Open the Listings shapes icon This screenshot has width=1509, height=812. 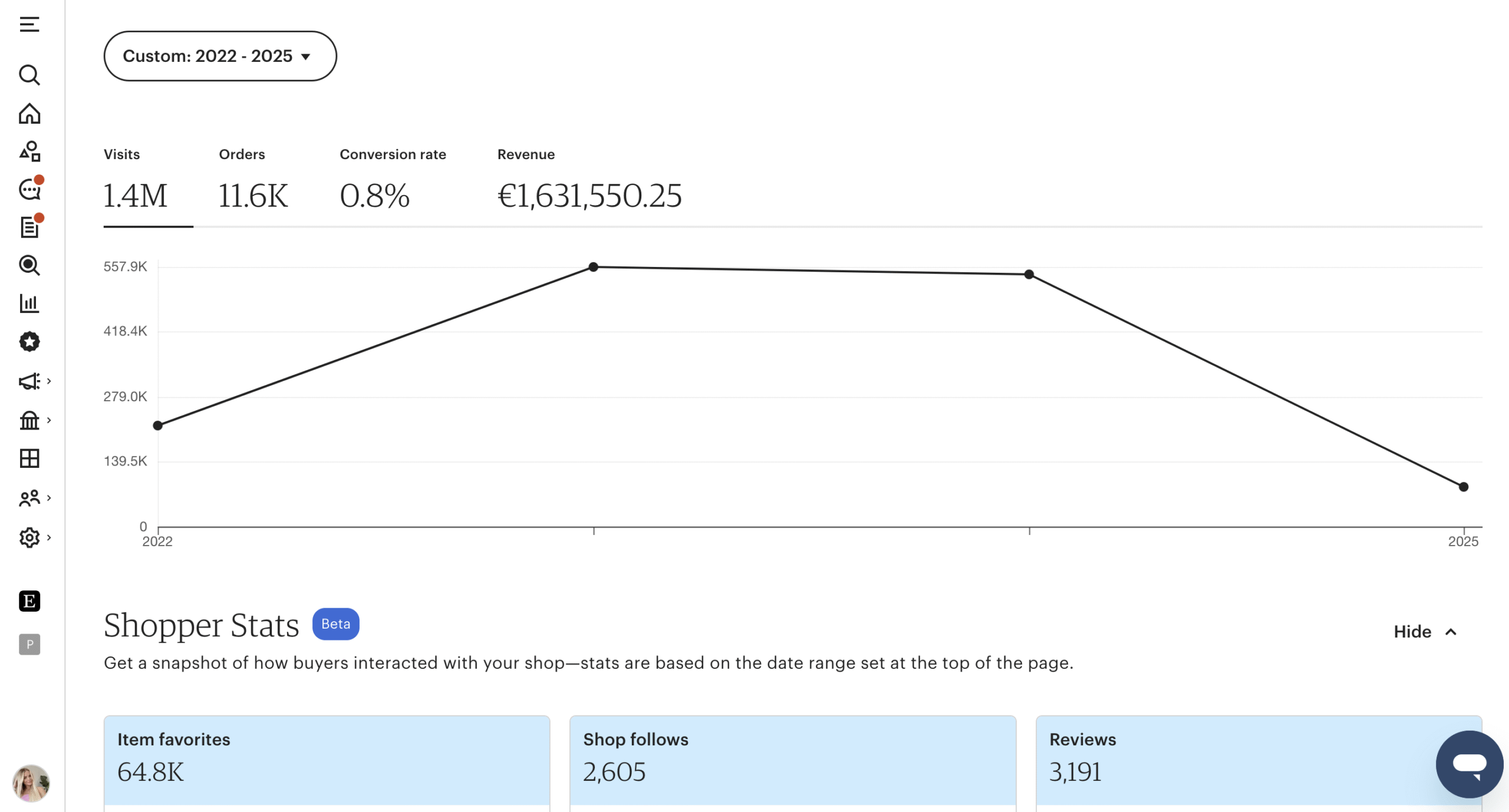29,151
